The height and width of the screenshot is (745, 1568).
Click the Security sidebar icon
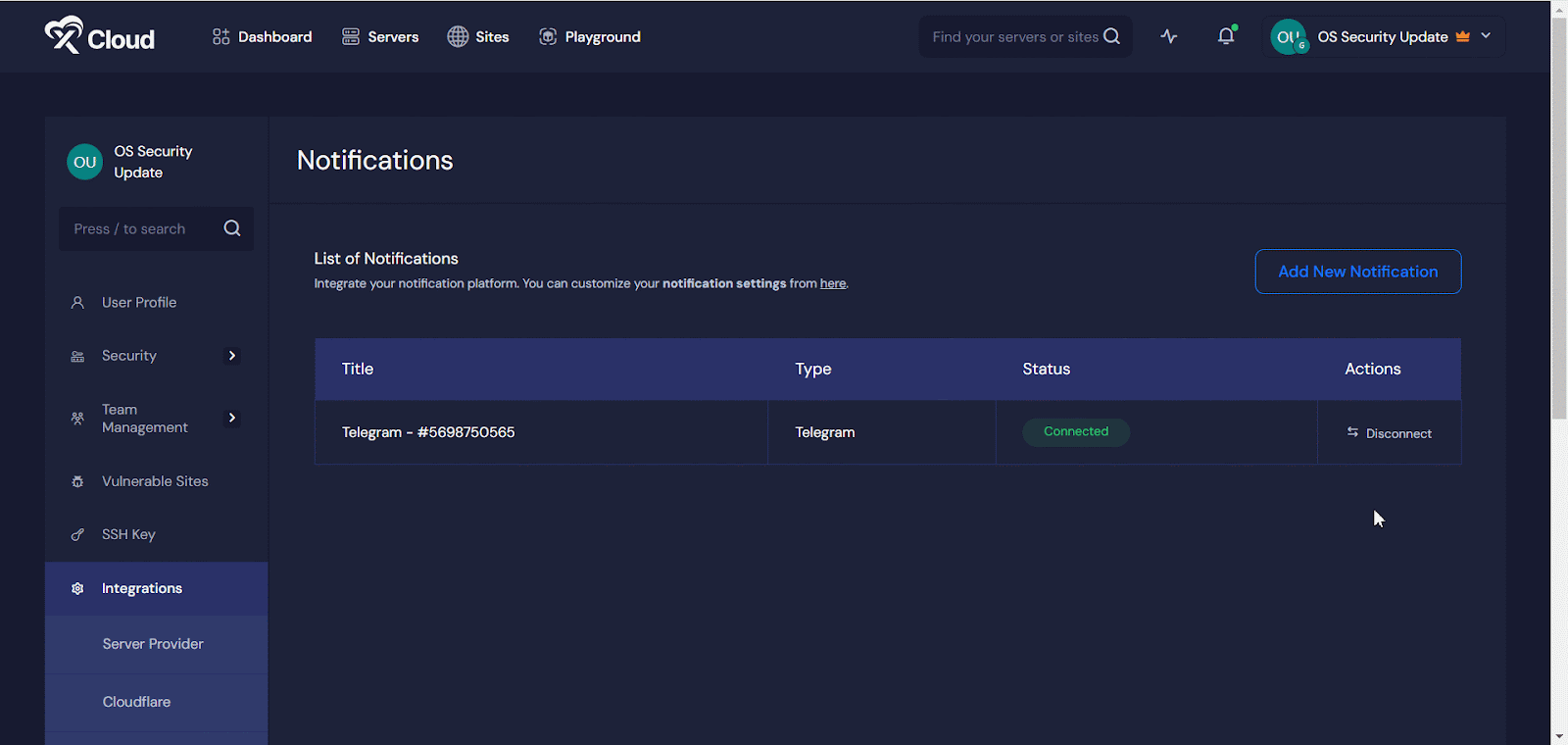[x=77, y=356]
